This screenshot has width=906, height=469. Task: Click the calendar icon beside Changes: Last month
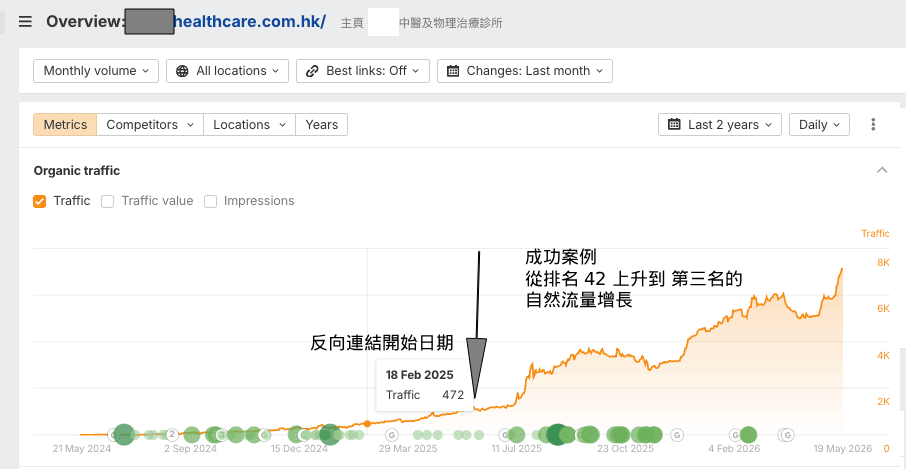(x=454, y=71)
